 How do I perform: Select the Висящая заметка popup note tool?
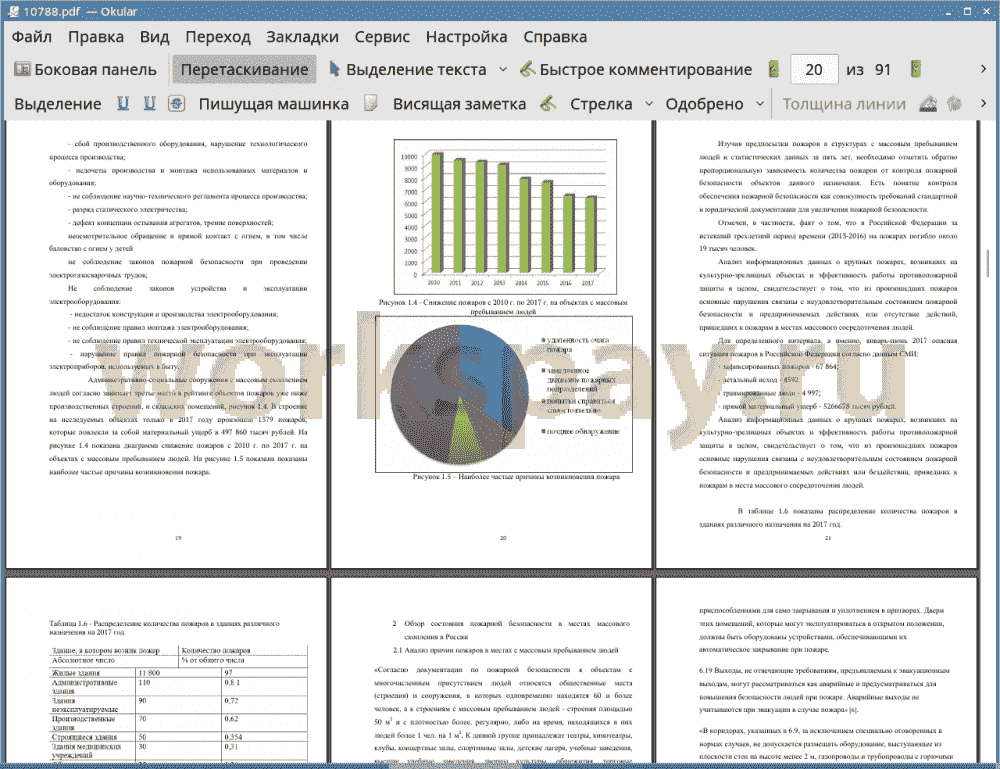pyautogui.click(x=459, y=103)
